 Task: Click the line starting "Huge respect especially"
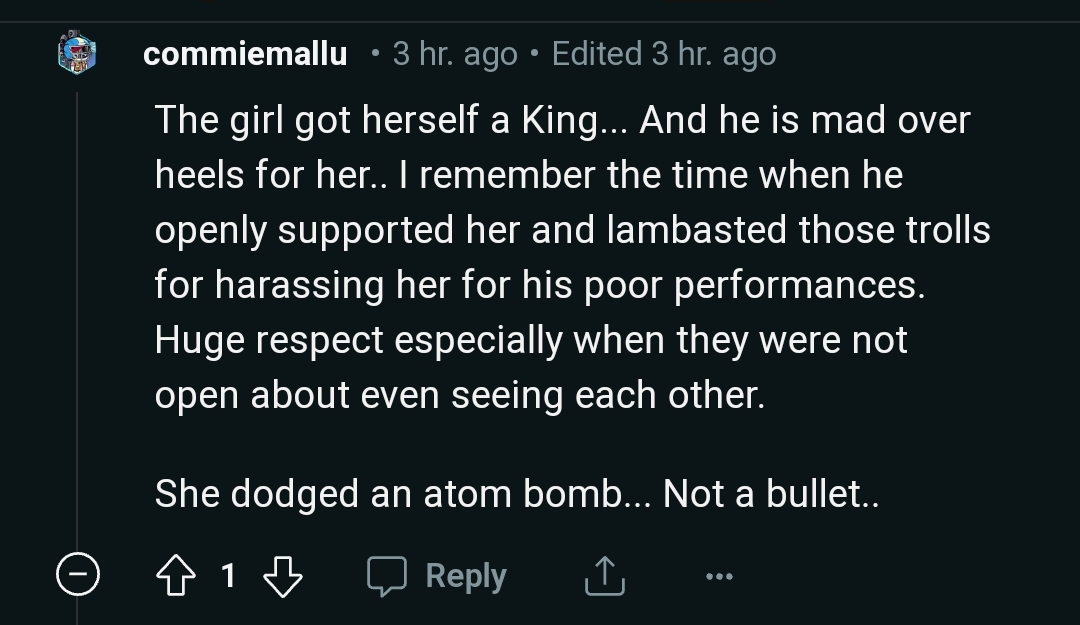click(x=530, y=340)
